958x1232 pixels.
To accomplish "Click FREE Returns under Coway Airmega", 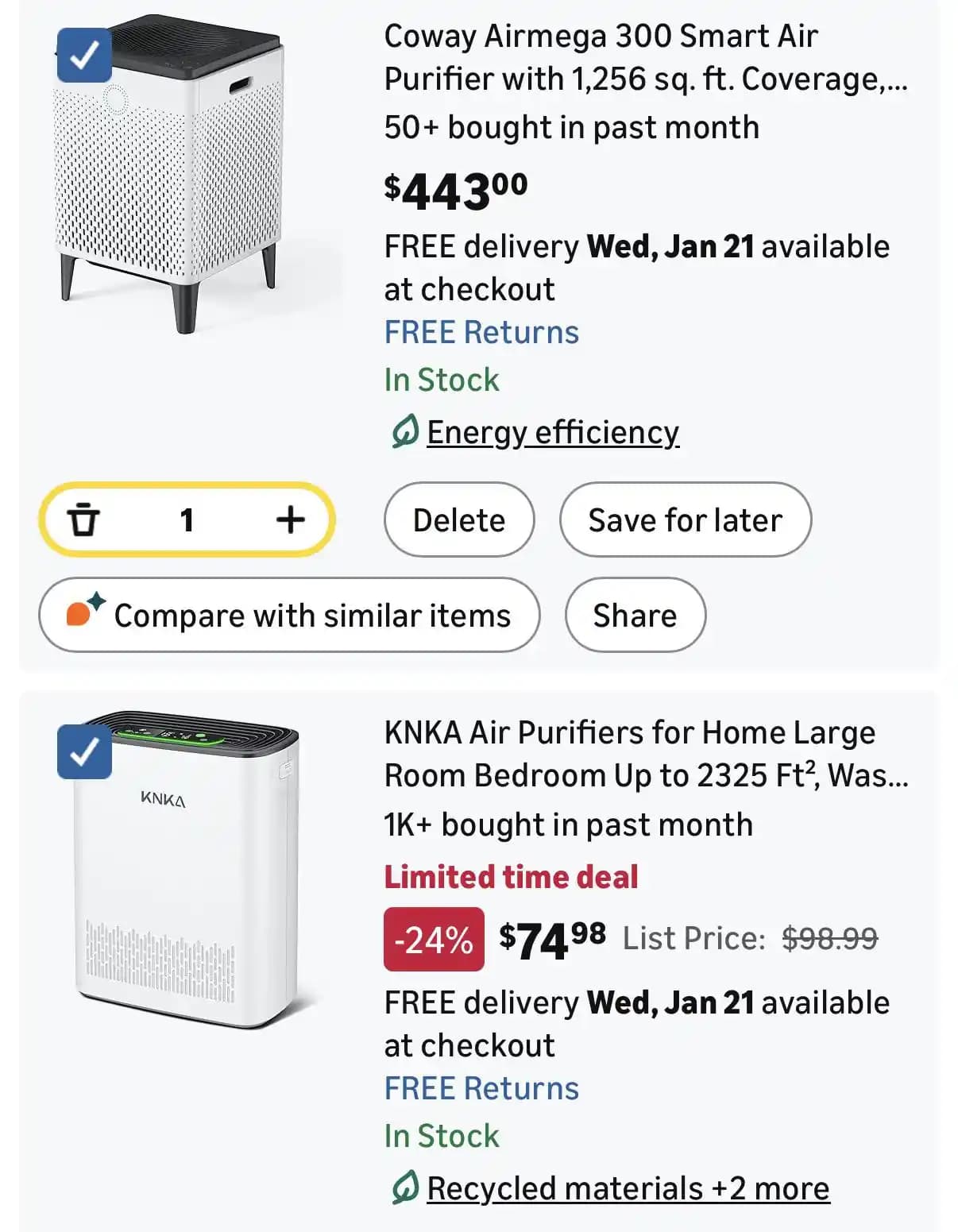I will [x=481, y=332].
